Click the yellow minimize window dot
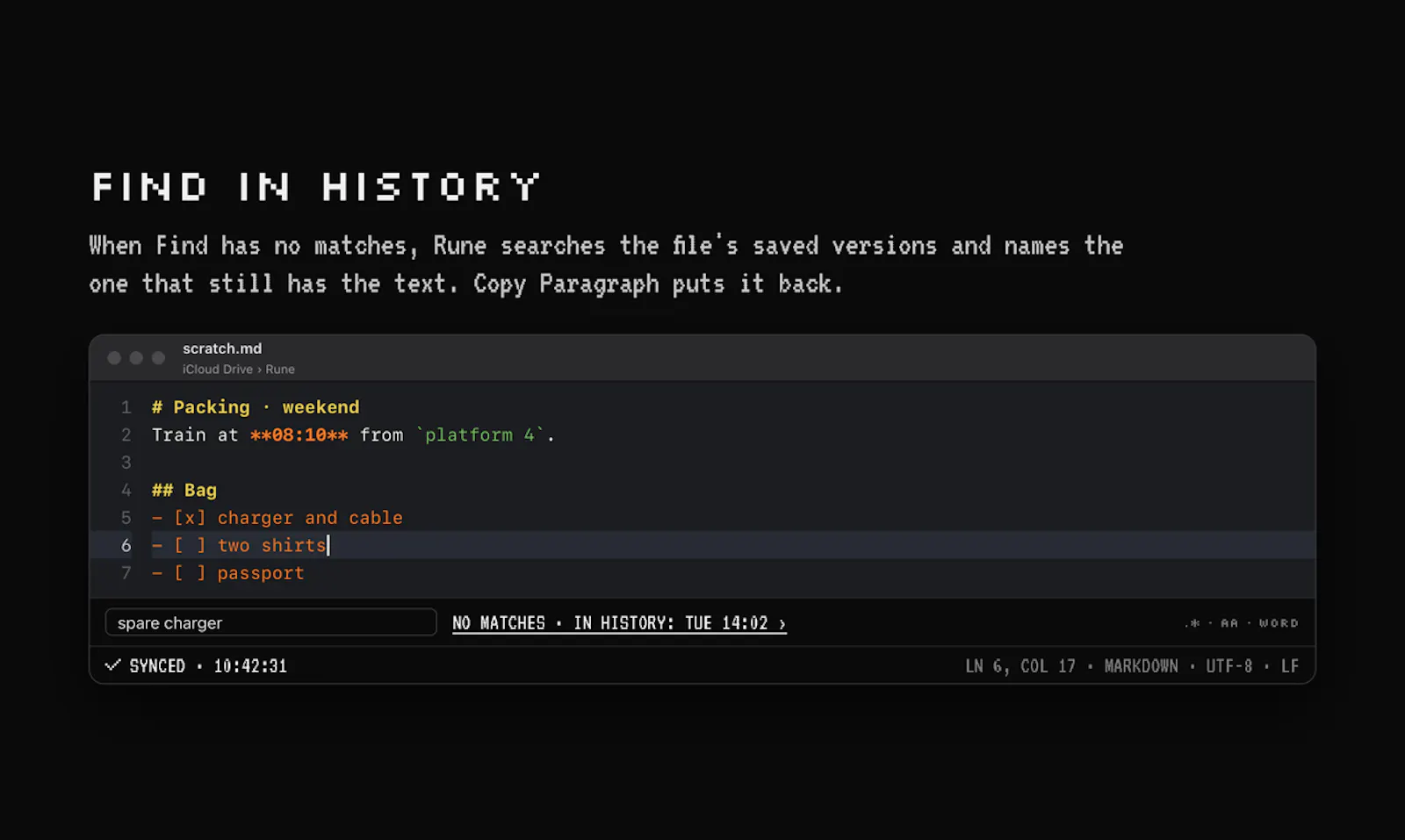Screen dimensions: 1405x840 (136, 358)
